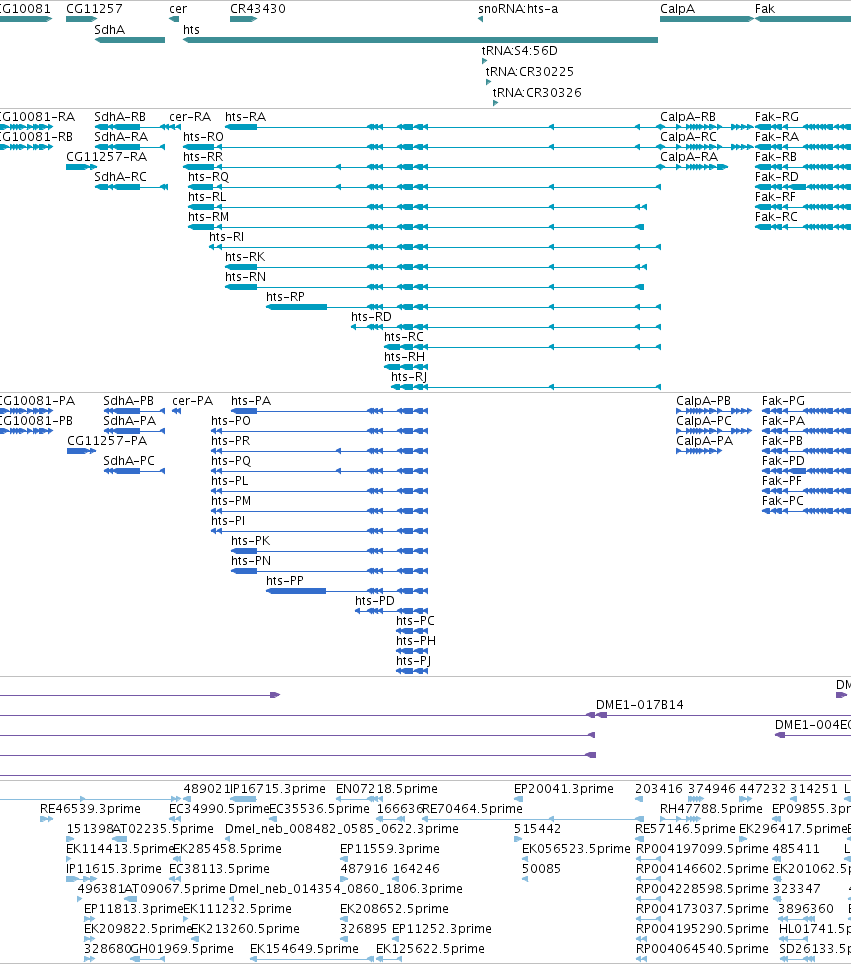Click the tRNA:CR30326 label

[537, 92]
